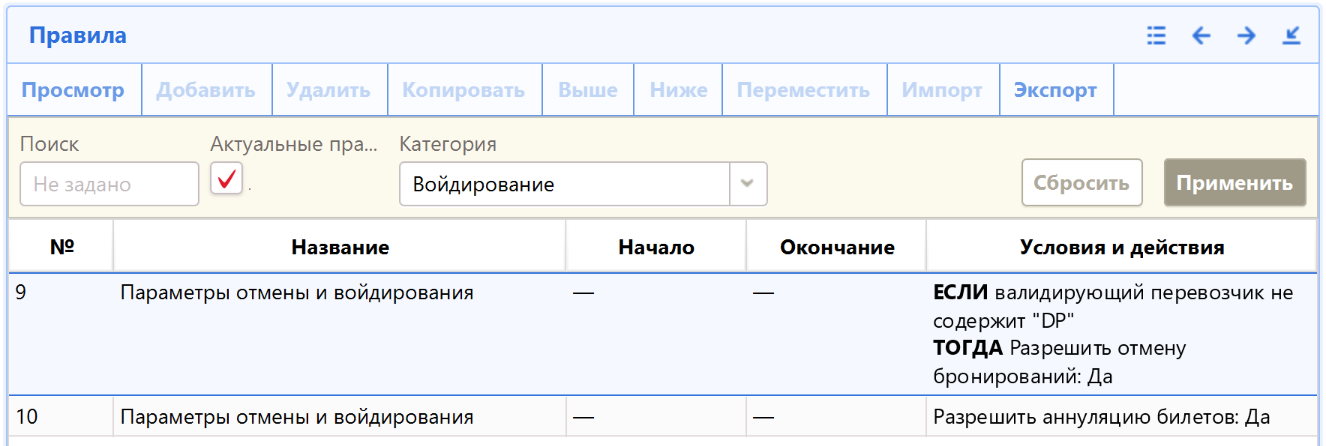Image resolution: width=1326 pixels, height=446 pixels.
Task: Click the left arrow navigation icon
Action: [1201, 36]
